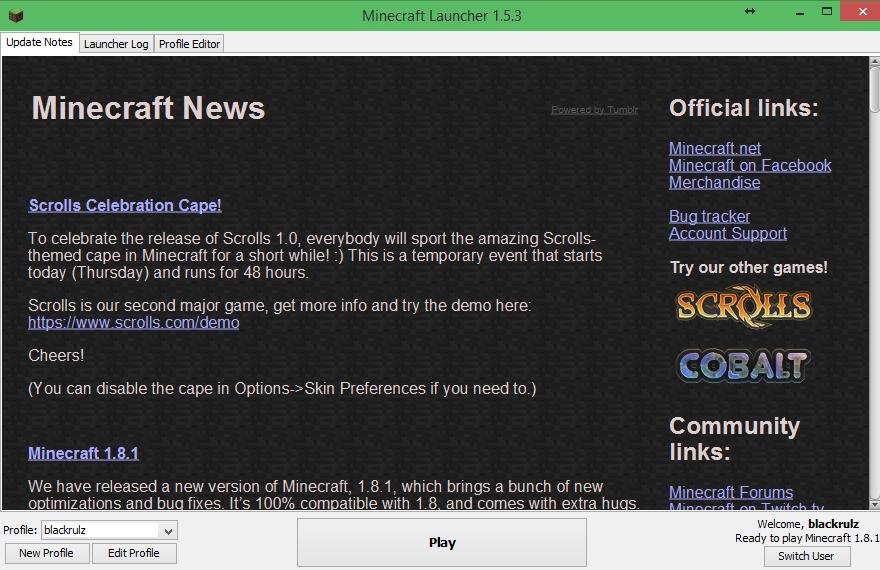The width and height of the screenshot is (880, 570).
Task: Open the Minecraft.net official link
Action: click(714, 149)
